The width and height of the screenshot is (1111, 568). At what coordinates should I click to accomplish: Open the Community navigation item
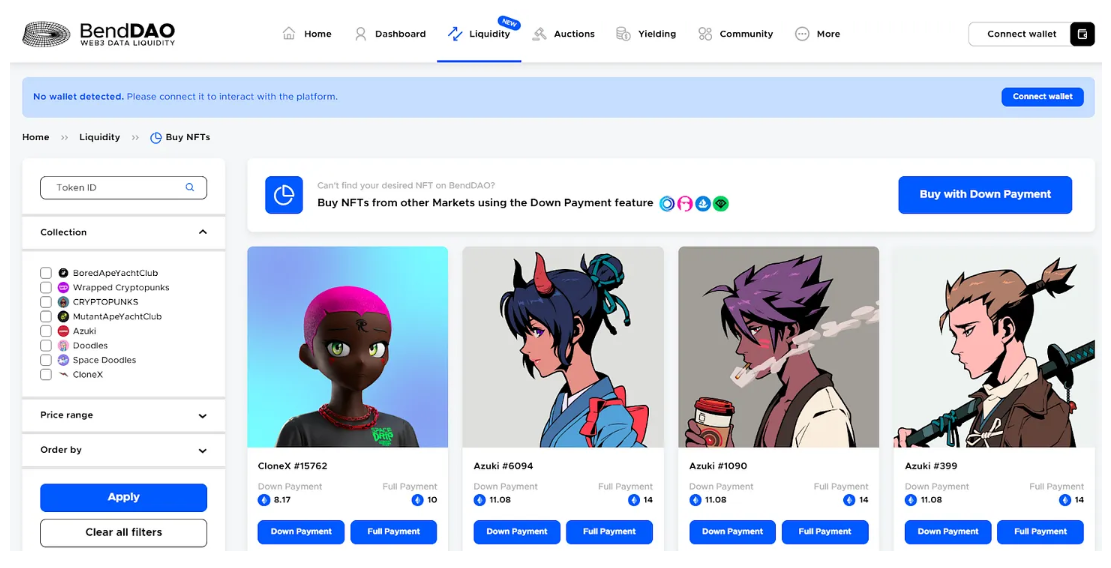[735, 33]
